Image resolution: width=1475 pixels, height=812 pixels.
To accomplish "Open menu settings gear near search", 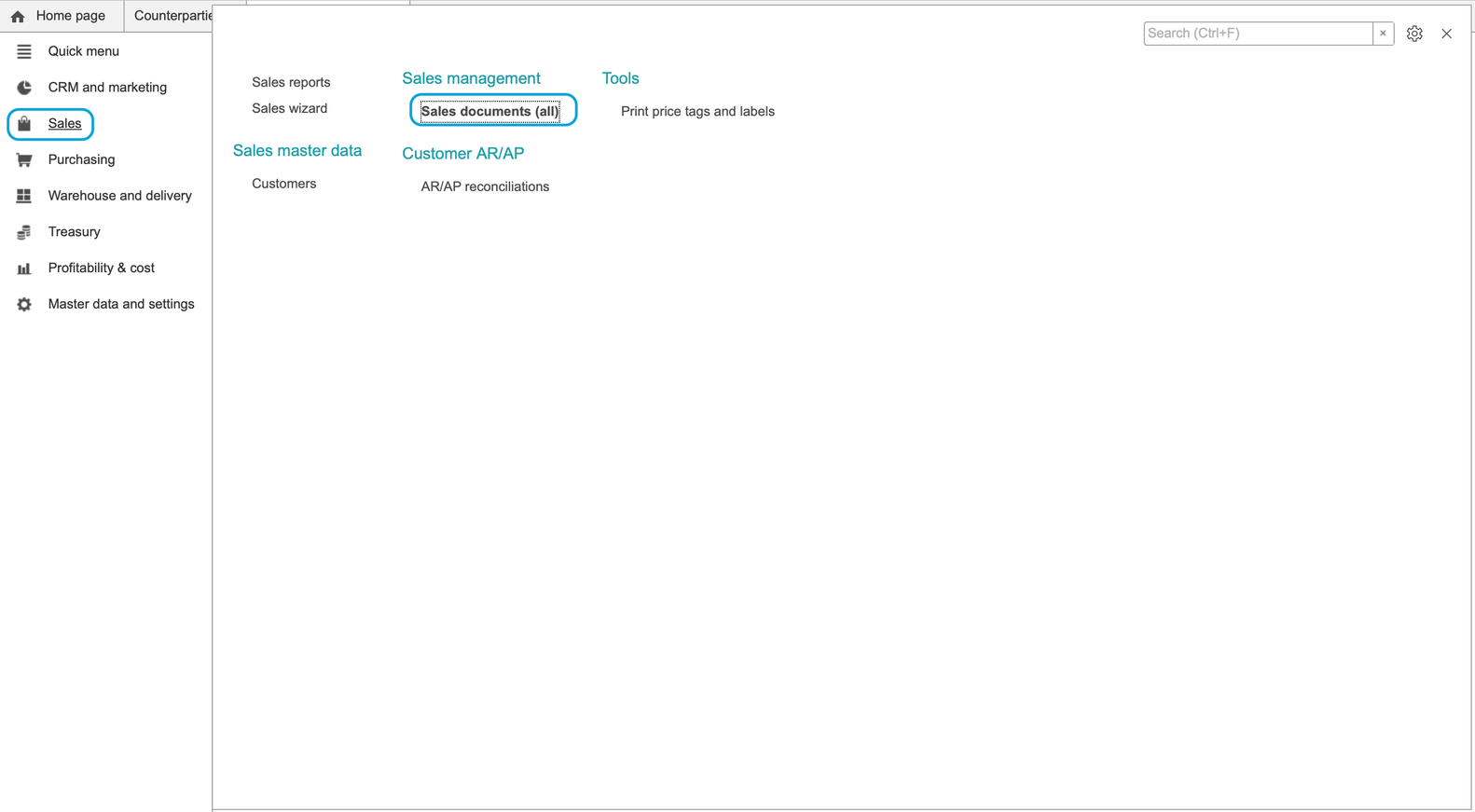I will 1414,34.
